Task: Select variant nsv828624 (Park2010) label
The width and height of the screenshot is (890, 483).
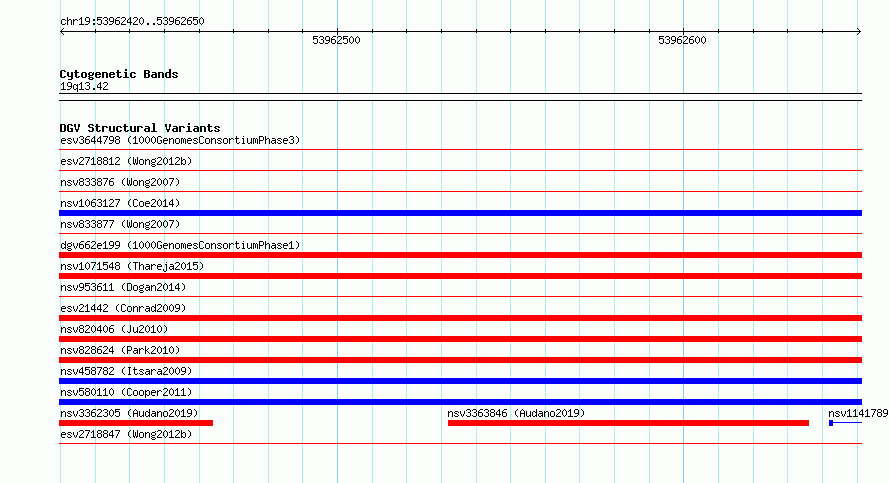Action: pyautogui.click(x=120, y=350)
